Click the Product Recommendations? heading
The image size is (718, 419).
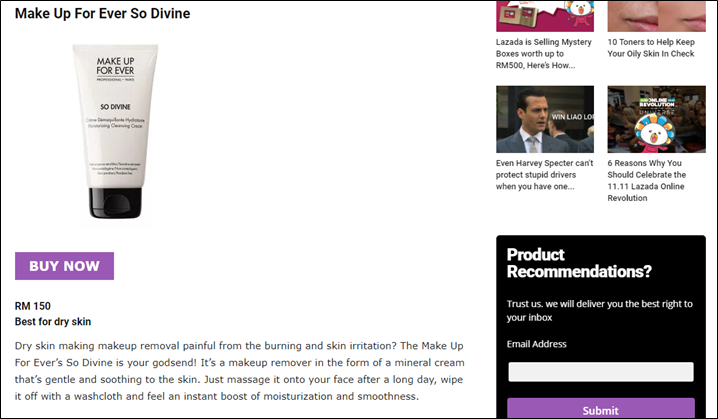[579, 263]
